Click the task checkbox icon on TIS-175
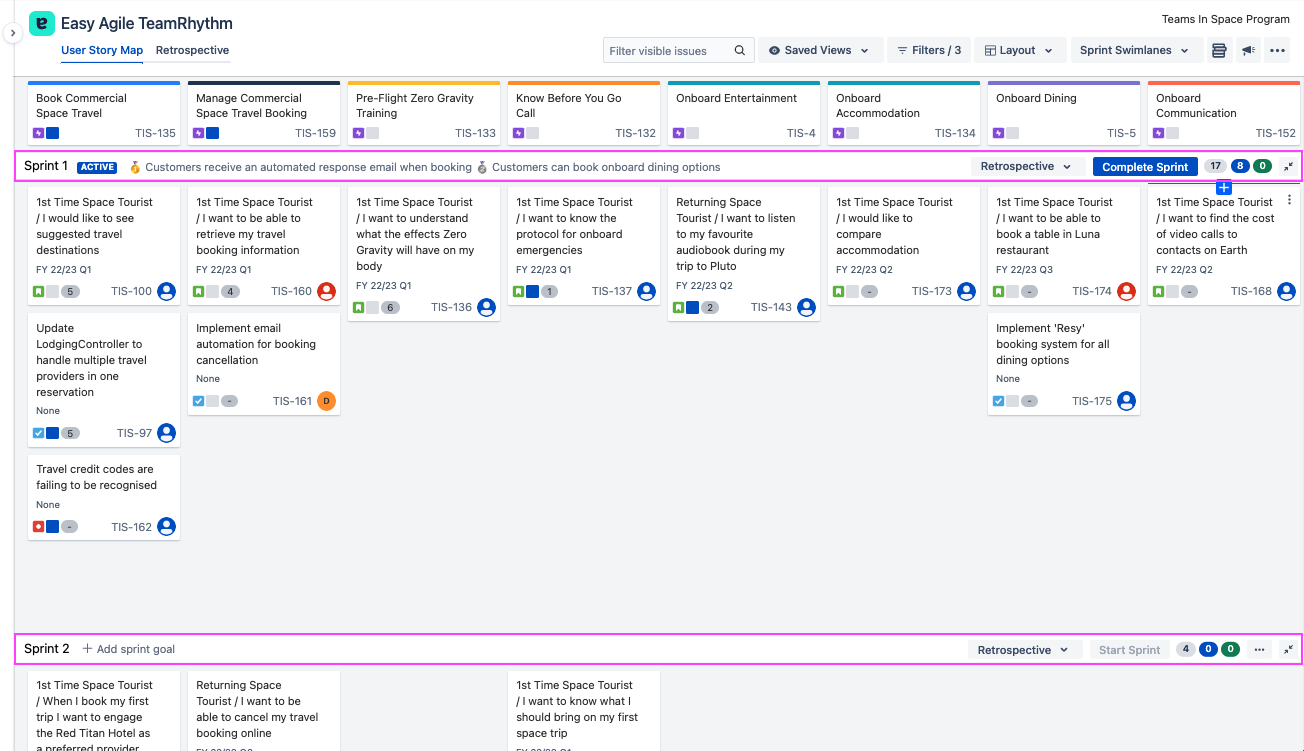The width and height of the screenshot is (1304, 751). tap(999, 401)
